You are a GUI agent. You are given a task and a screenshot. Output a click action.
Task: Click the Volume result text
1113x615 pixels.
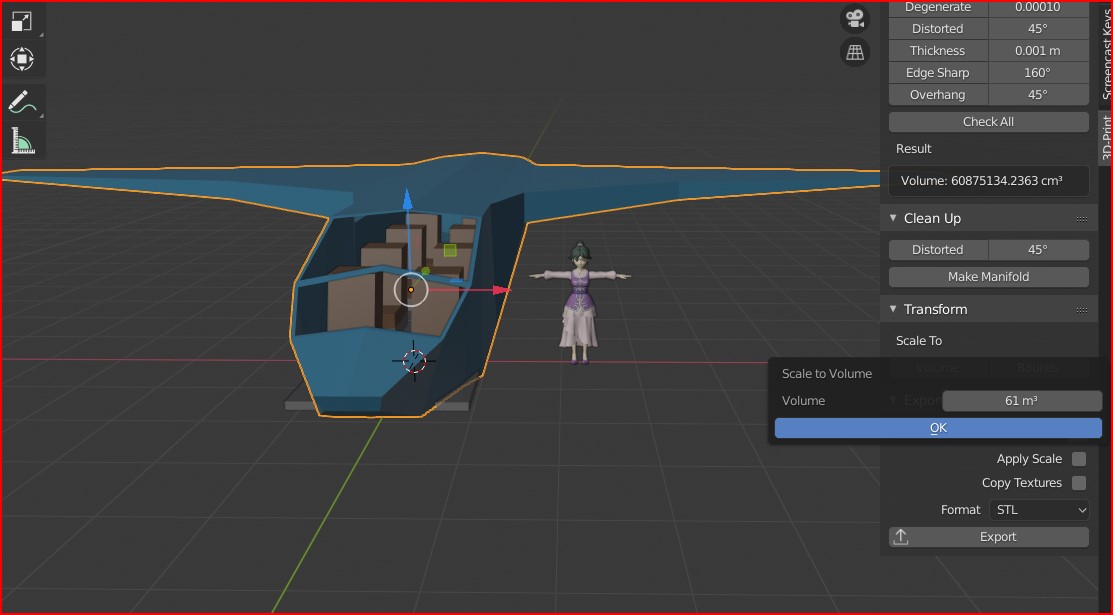pos(982,181)
